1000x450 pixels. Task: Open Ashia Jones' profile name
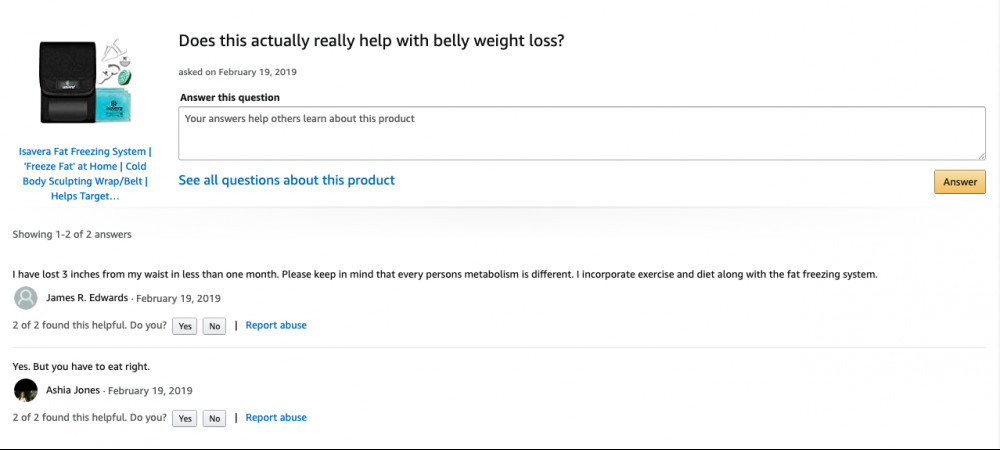73,390
